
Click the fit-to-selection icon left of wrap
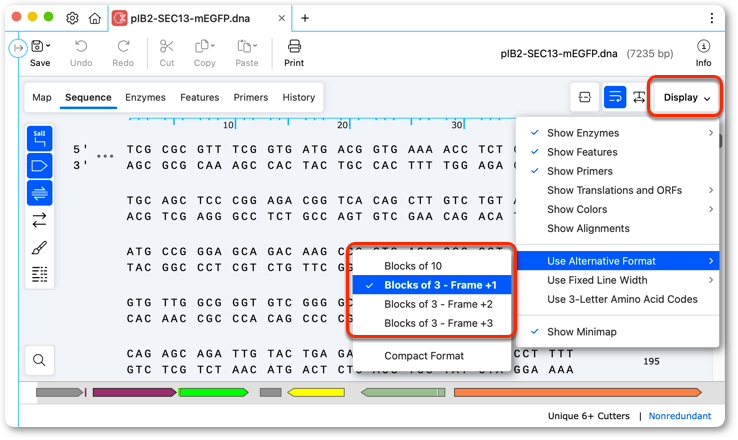585,97
